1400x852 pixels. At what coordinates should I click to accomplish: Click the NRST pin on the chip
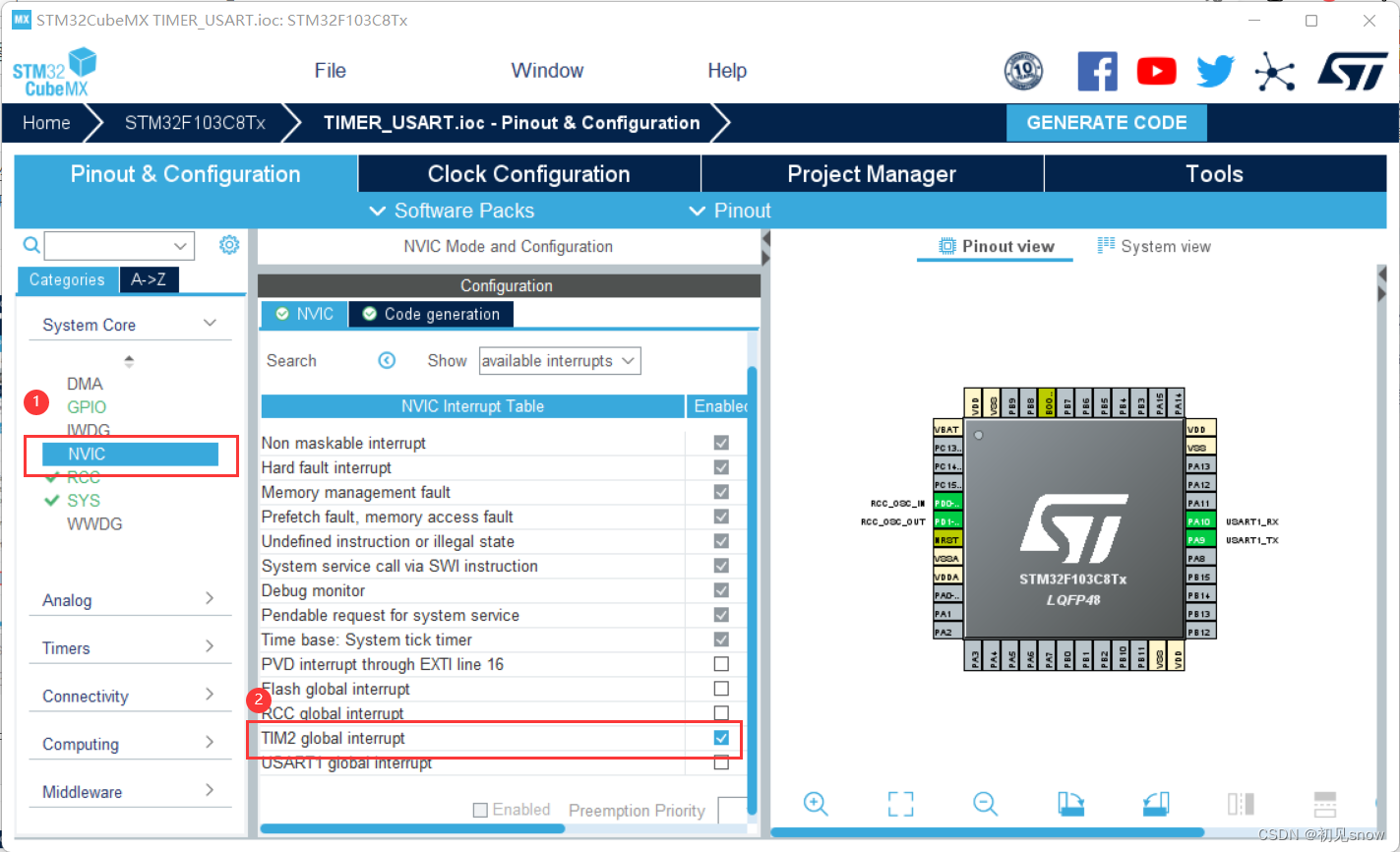coord(947,540)
